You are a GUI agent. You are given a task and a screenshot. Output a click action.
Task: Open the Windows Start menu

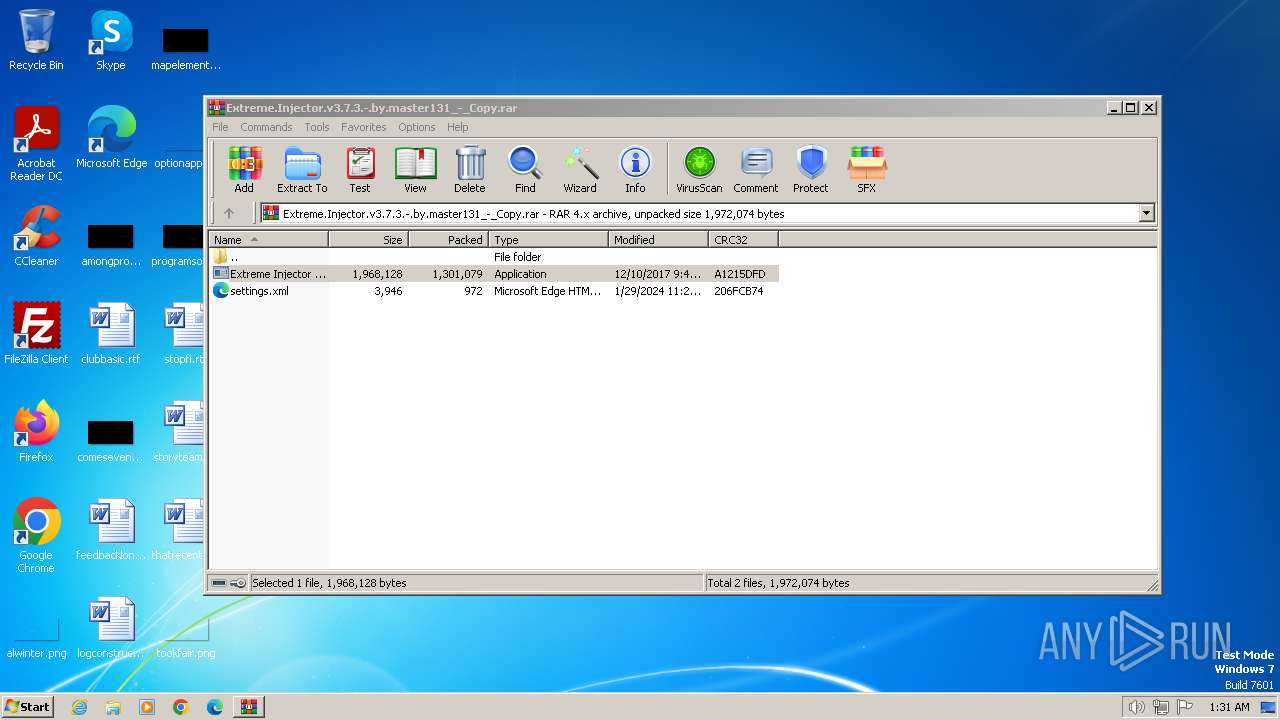coord(27,707)
